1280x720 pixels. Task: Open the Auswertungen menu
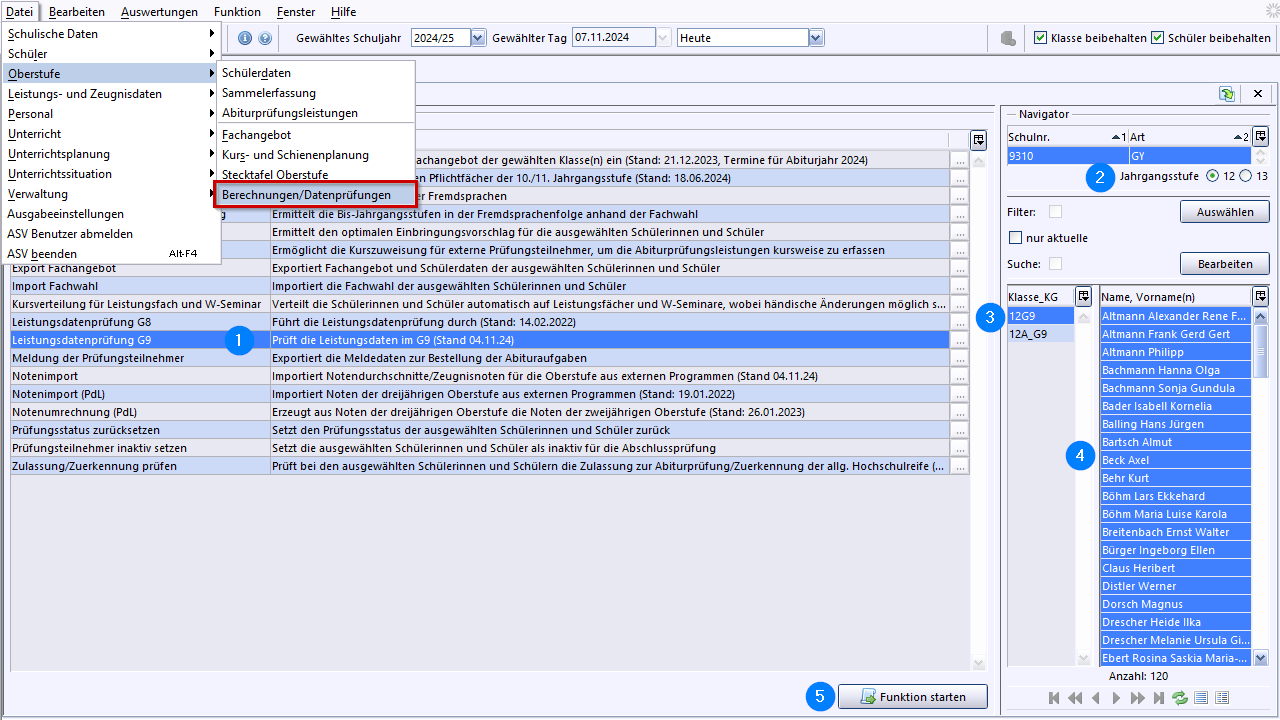[160, 12]
